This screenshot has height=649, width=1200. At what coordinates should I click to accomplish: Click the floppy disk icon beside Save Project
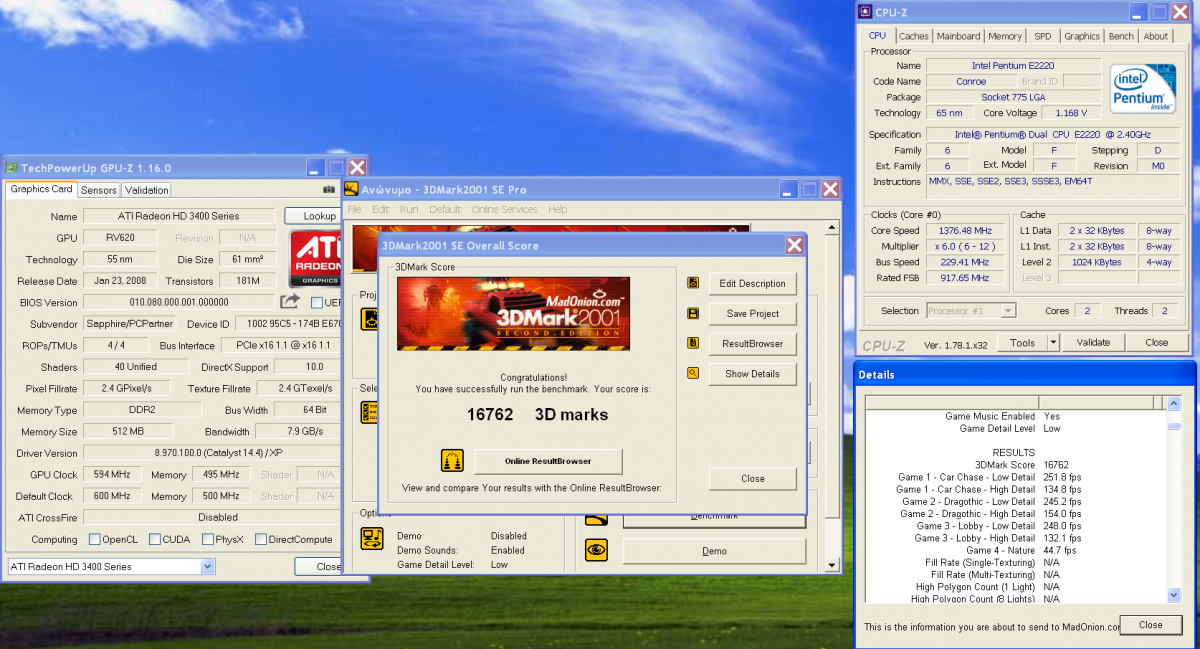coord(693,313)
